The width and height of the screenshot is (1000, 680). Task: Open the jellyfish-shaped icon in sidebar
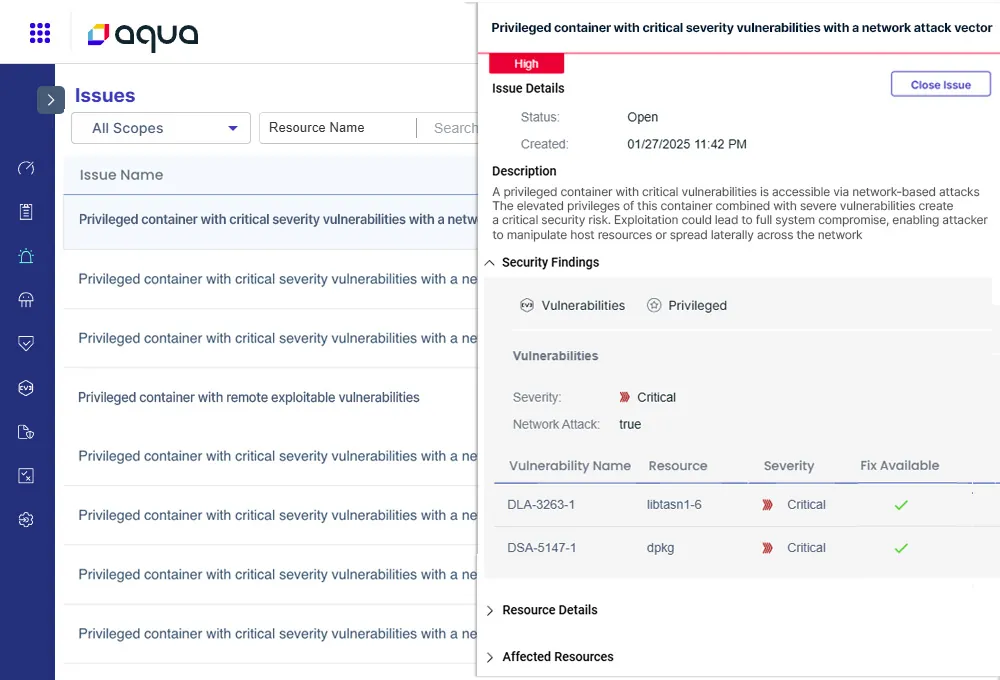pyautogui.click(x=26, y=300)
